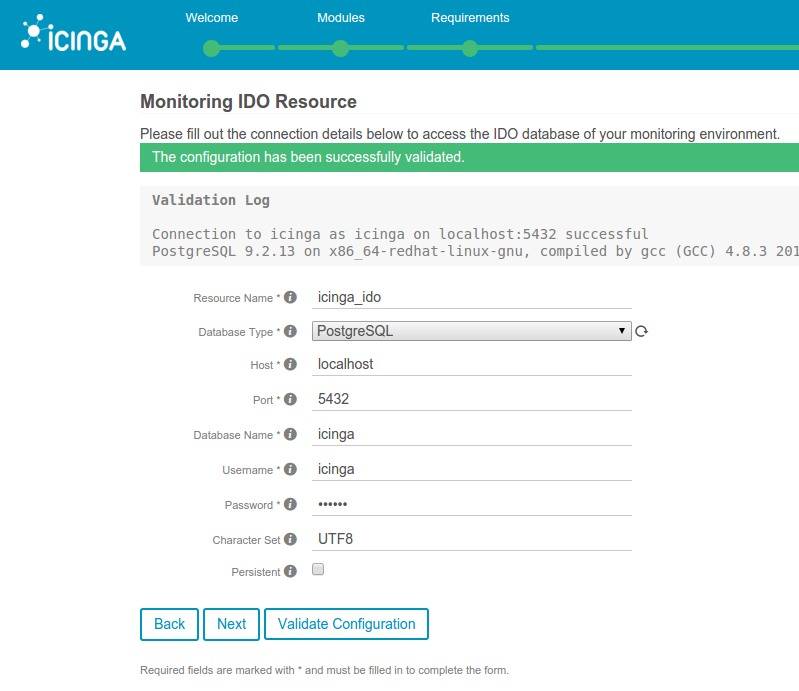Click info icon next to Resource Name
Viewport: 799px width, 691px height.
pos(290,297)
